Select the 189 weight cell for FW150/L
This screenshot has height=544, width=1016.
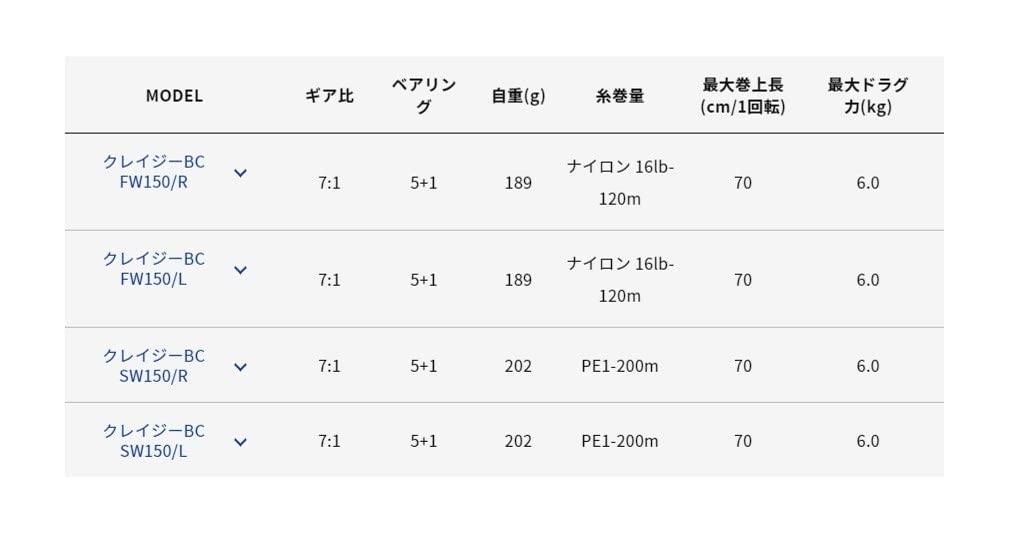[518, 280]
